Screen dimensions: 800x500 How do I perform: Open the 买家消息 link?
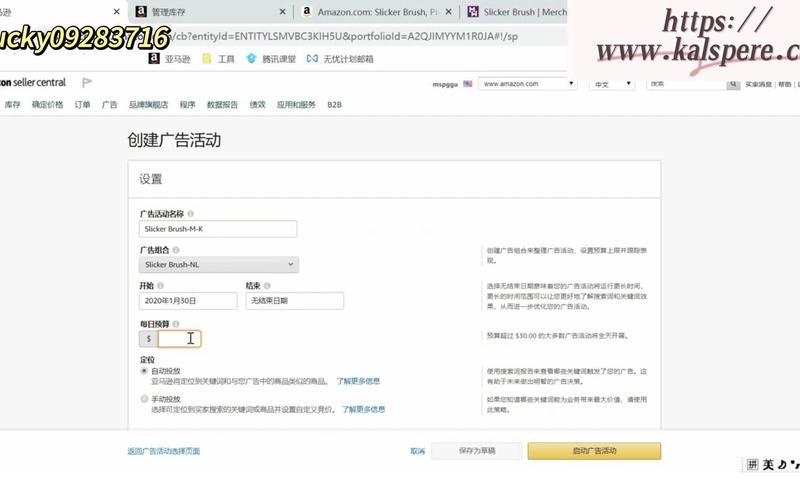759,84
